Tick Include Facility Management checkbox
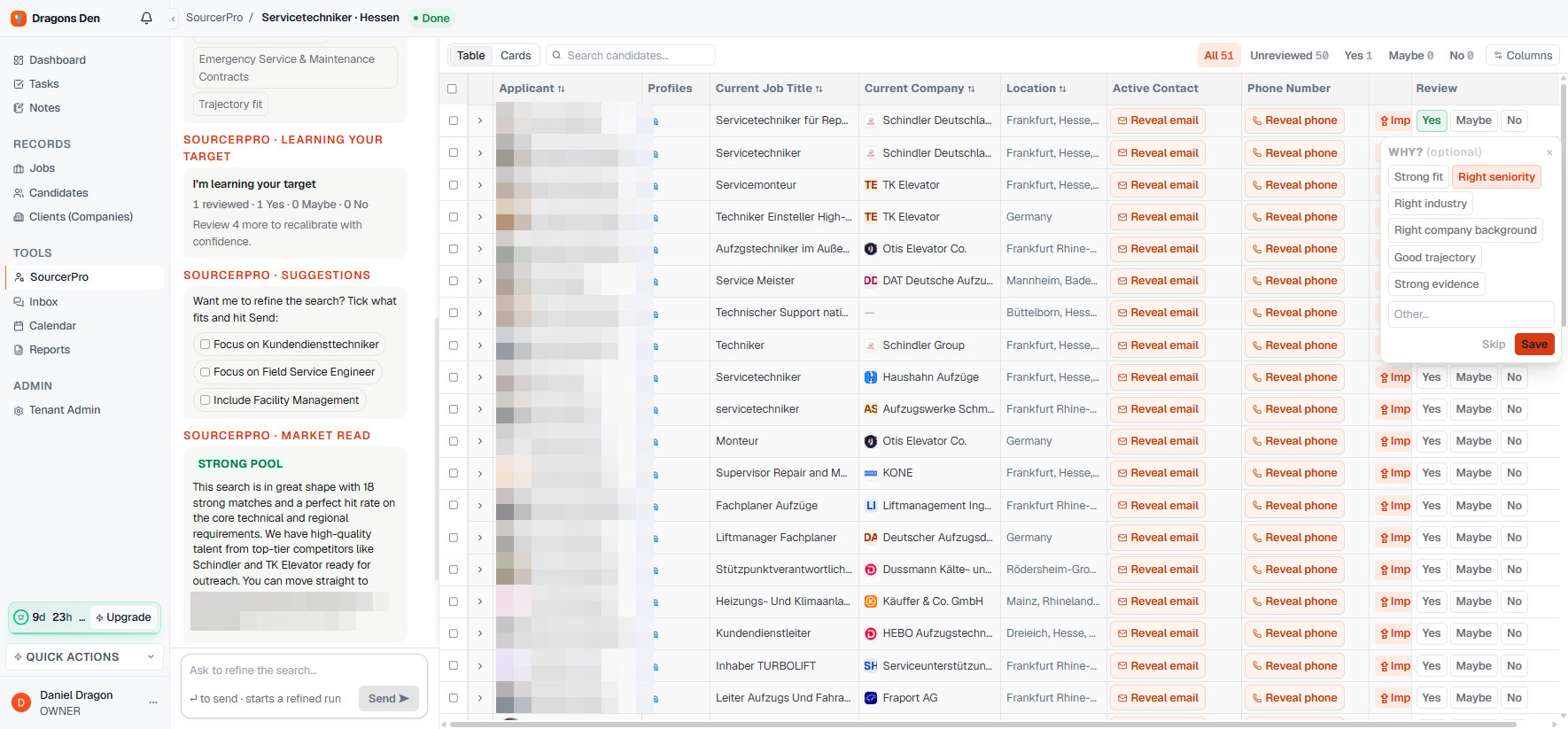 click(x=206, y=400)
